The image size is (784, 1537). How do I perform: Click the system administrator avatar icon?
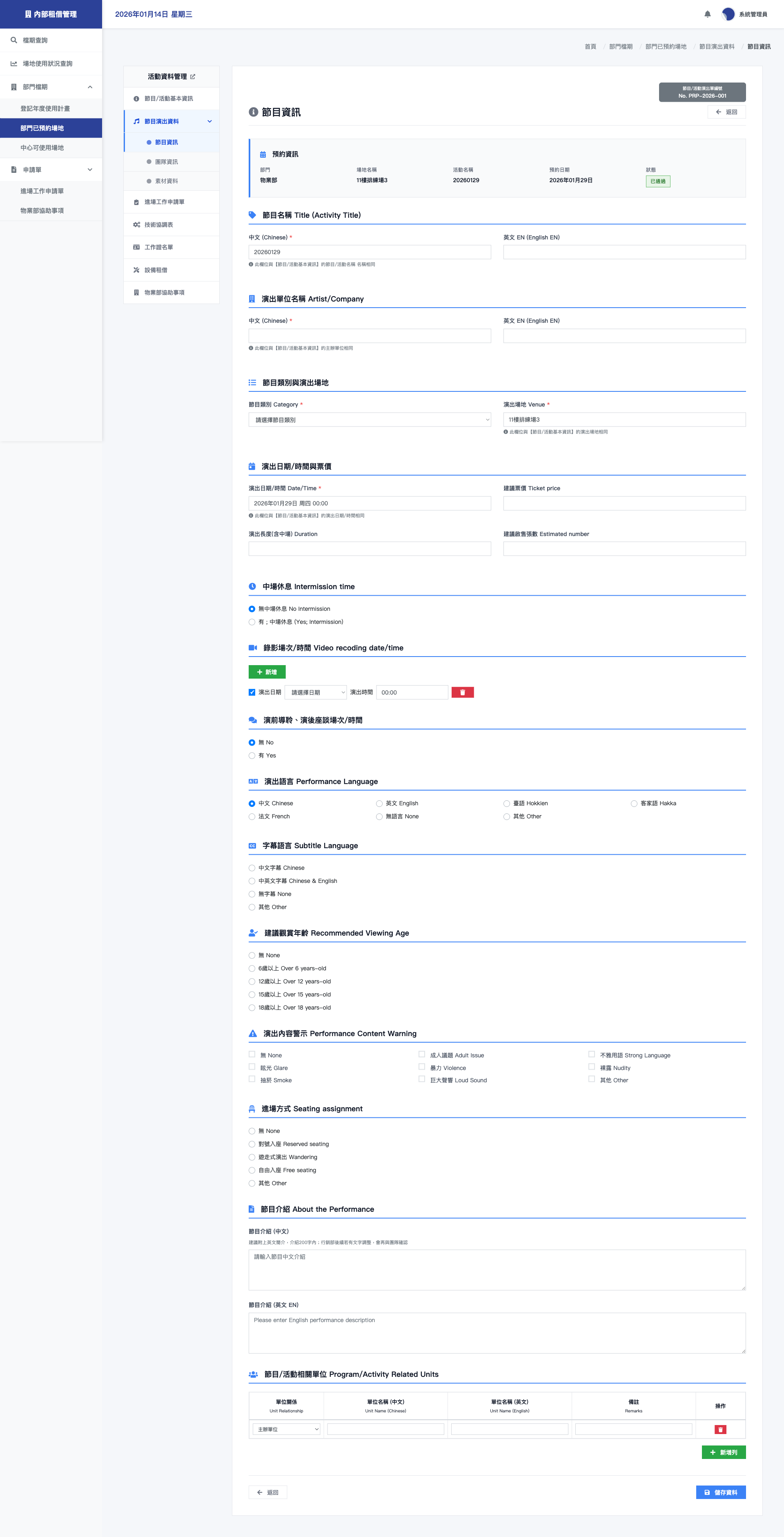728,14
